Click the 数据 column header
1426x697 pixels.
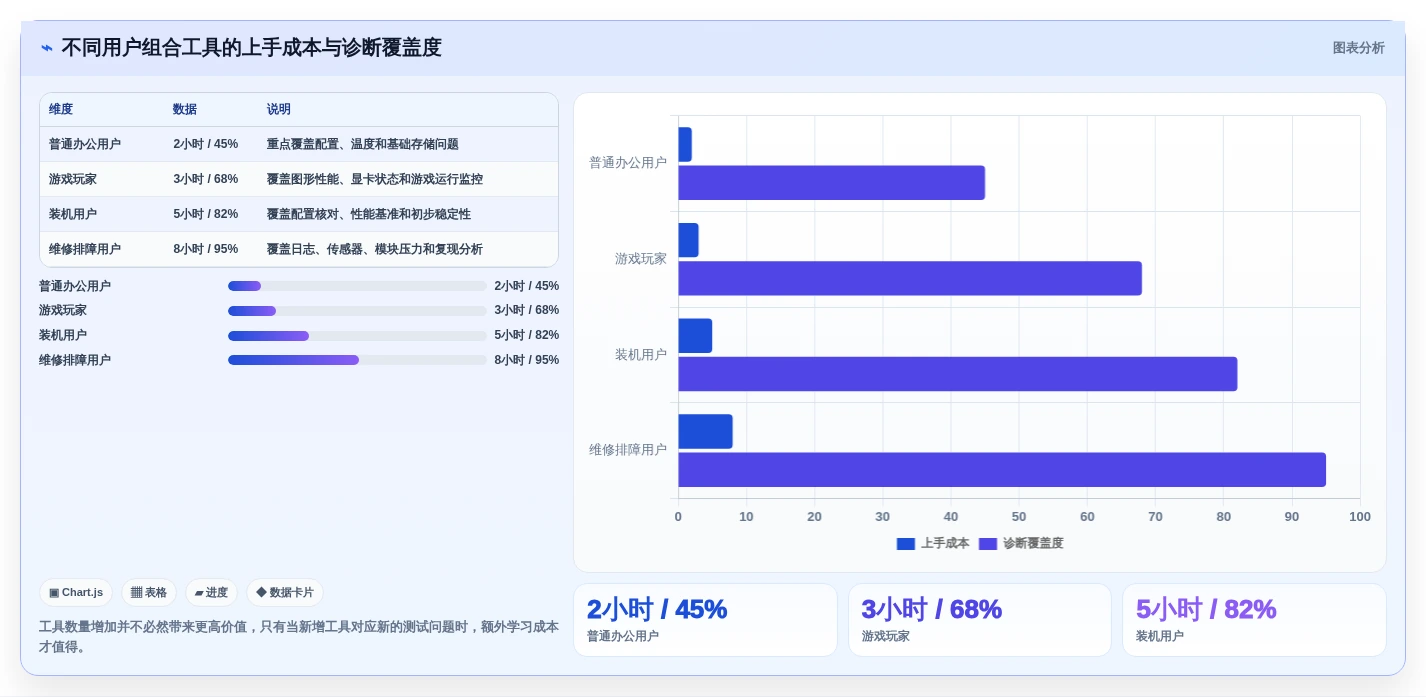(185, 109)
